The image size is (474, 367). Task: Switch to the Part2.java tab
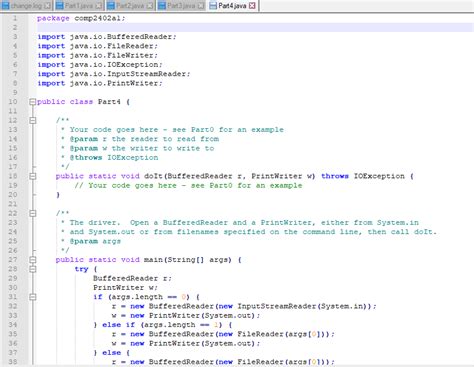(130, 6)
